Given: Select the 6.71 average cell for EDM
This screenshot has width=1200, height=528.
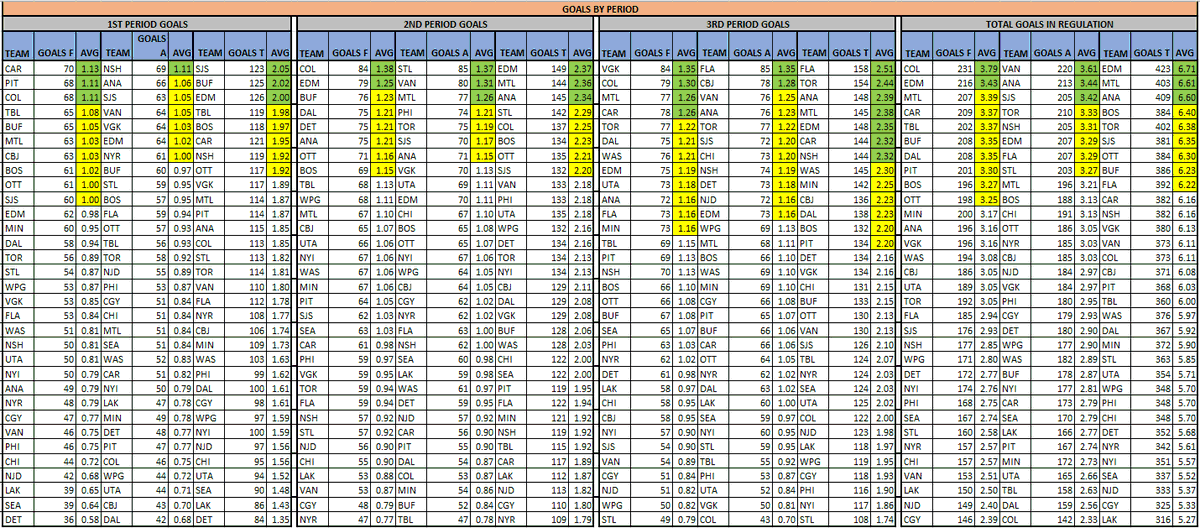Looking at the screenshot, I should 1186,68.
